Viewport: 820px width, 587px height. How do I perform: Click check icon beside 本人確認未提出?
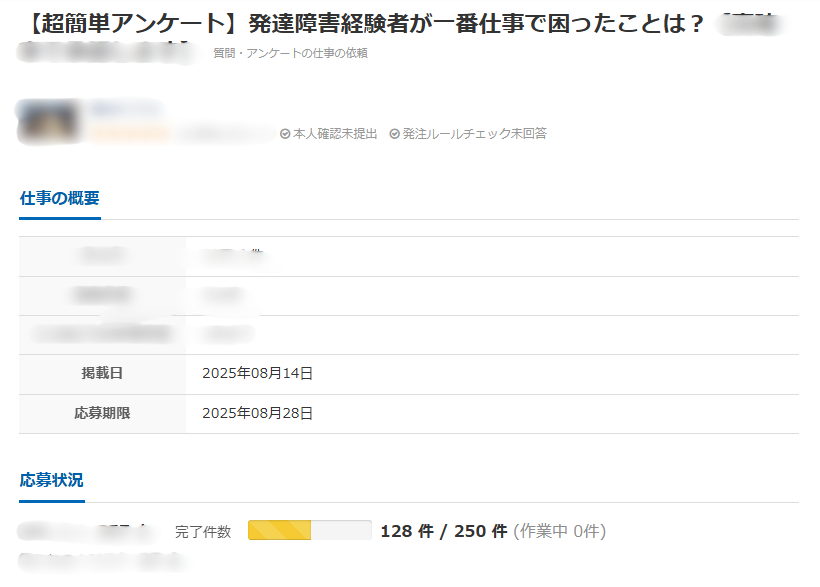pyautogui.click(x=285, y=134)
